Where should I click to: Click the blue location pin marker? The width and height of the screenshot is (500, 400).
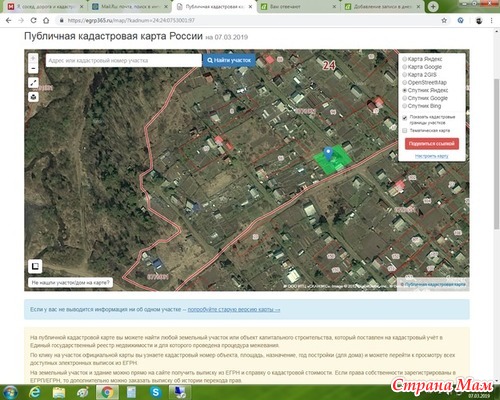point(328,154)
